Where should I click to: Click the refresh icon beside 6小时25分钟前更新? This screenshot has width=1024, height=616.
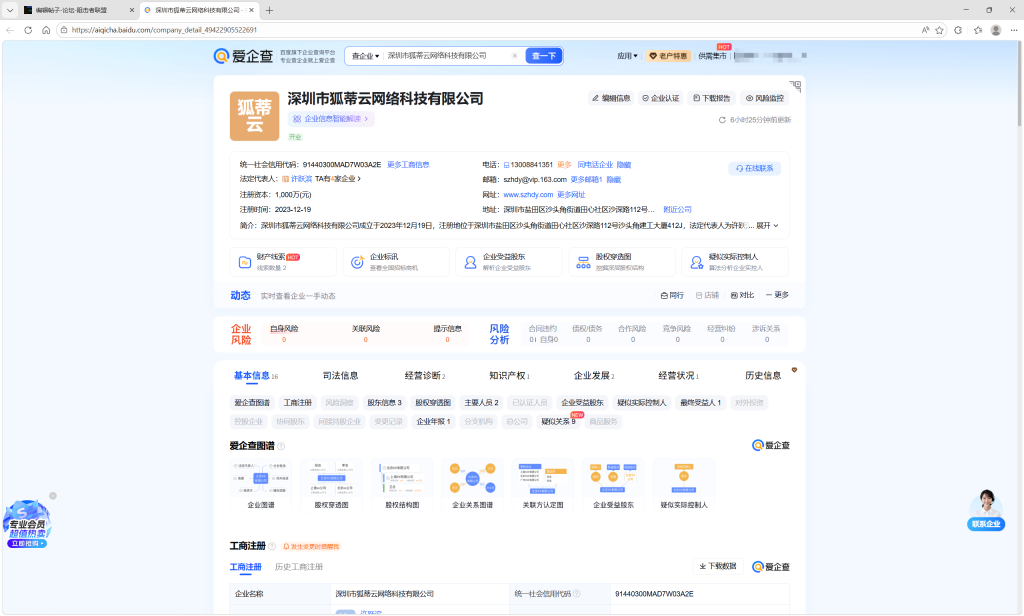[x=722, y=120]
